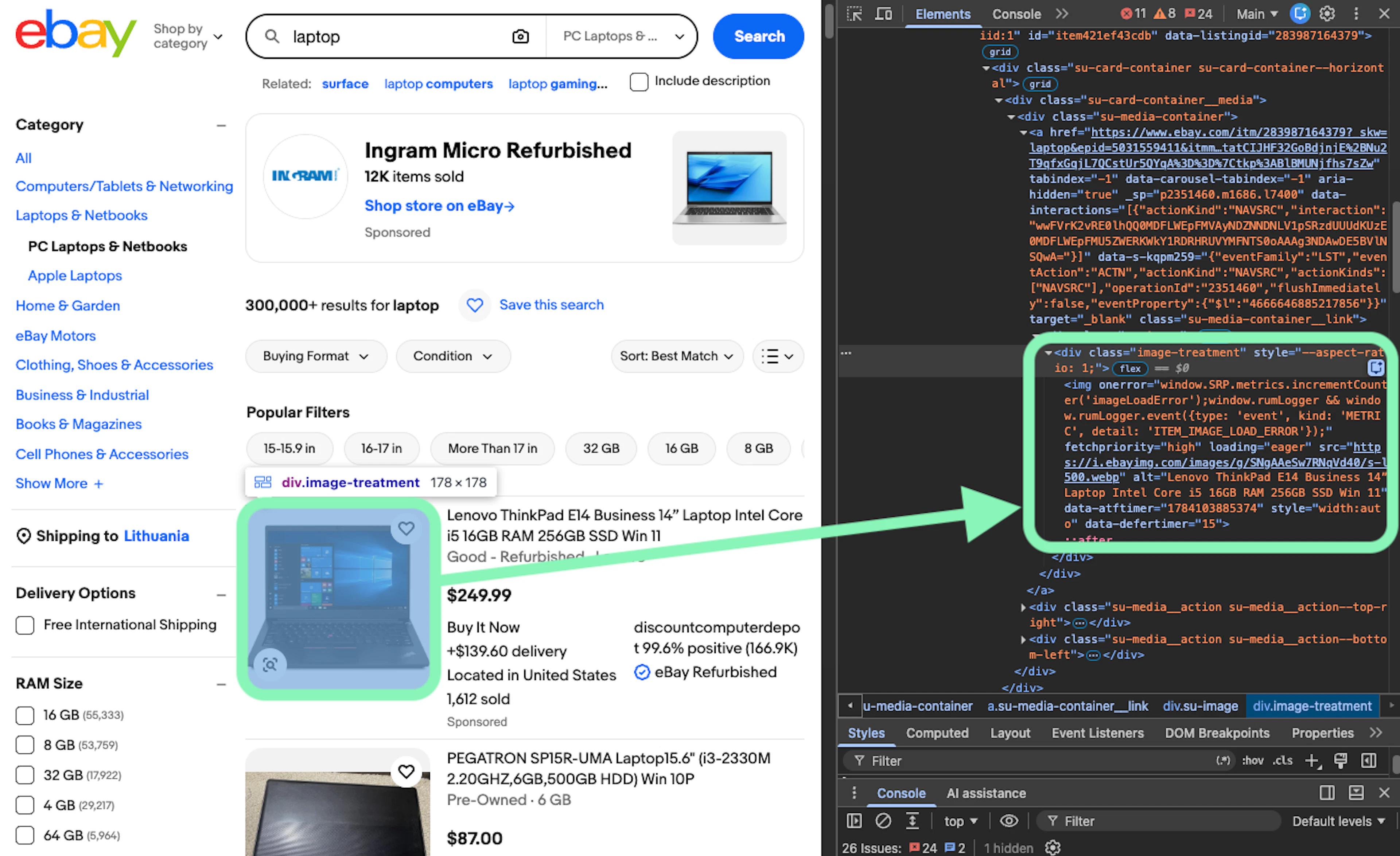Toggle .cls class editor

click(1282, 761)
